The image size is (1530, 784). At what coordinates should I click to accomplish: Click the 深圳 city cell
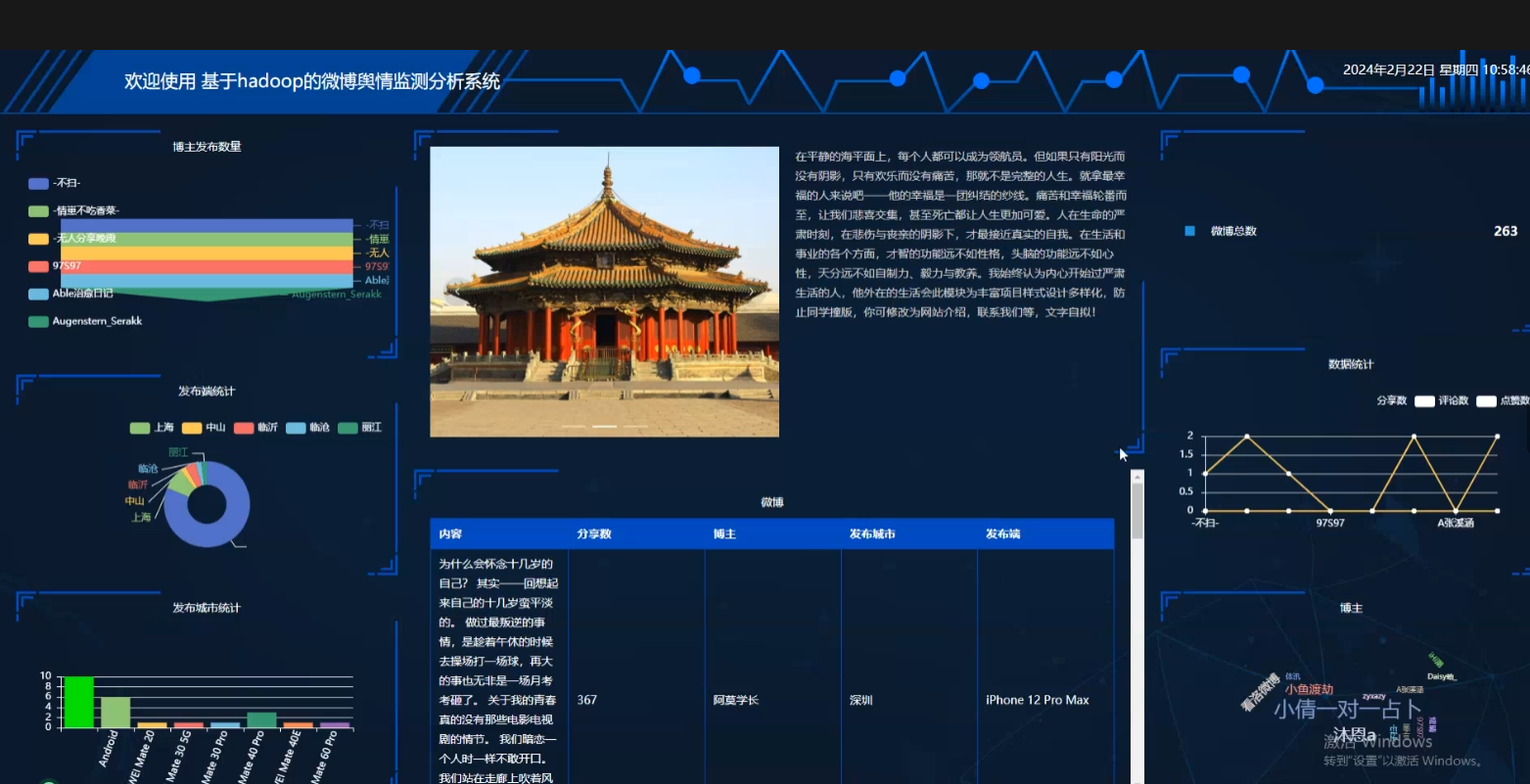(x=860, y=700)
